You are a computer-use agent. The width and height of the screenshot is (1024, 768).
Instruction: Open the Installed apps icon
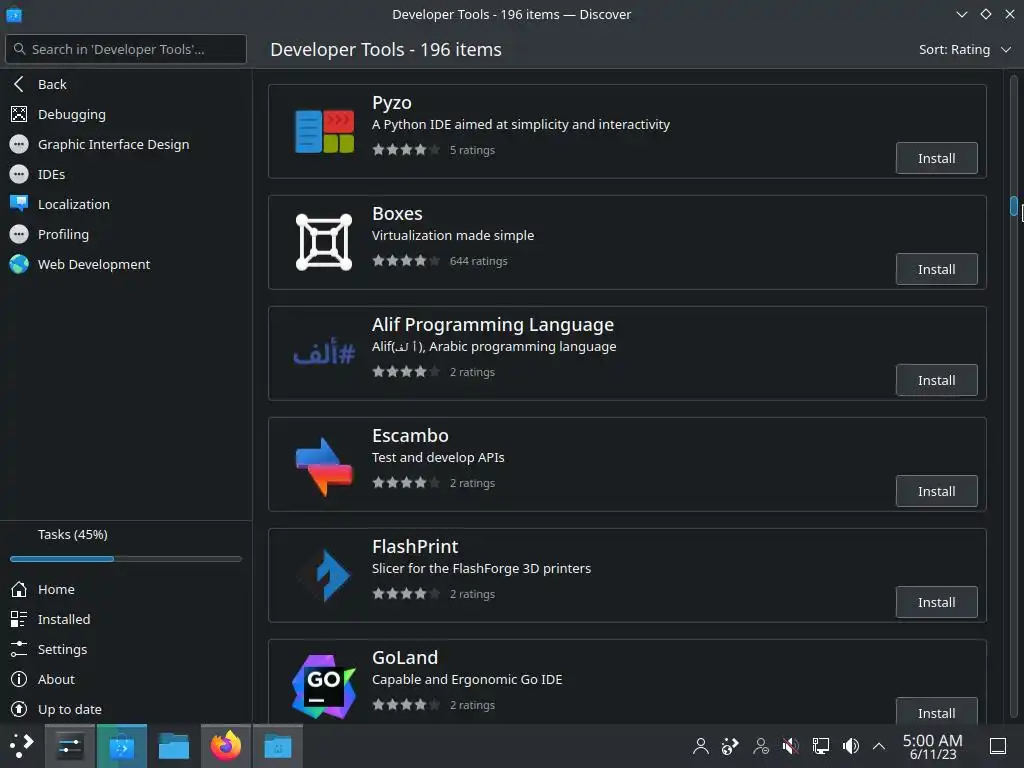19,619
